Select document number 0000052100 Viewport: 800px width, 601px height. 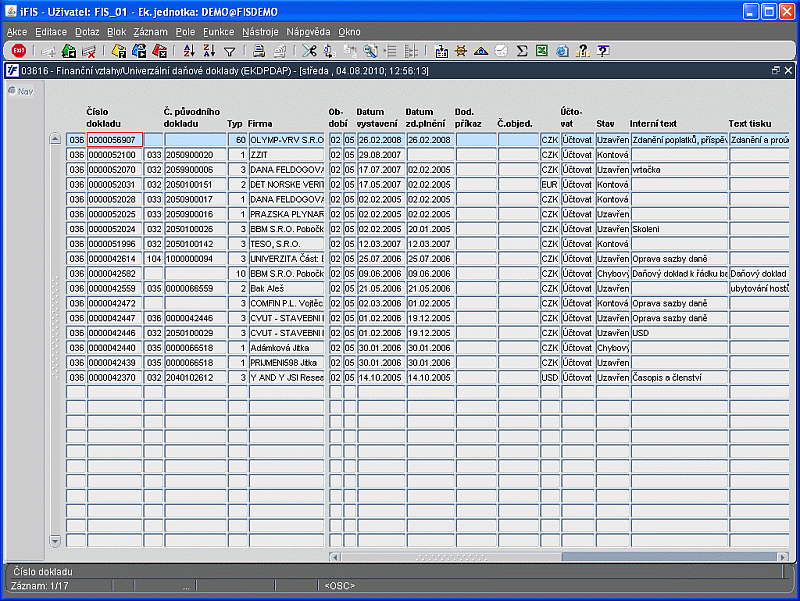(115, 155)
